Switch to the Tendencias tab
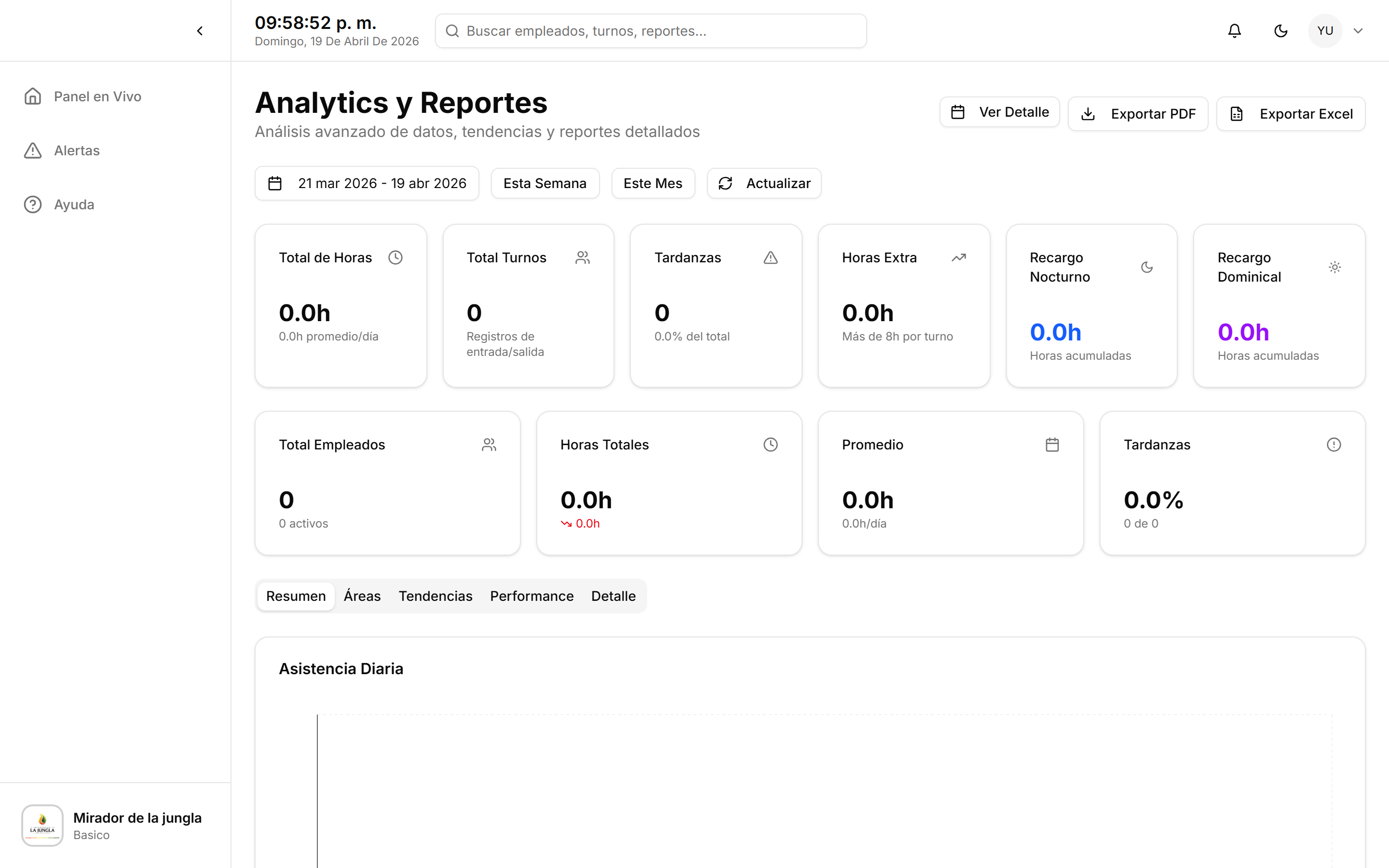 pos(436,596)
